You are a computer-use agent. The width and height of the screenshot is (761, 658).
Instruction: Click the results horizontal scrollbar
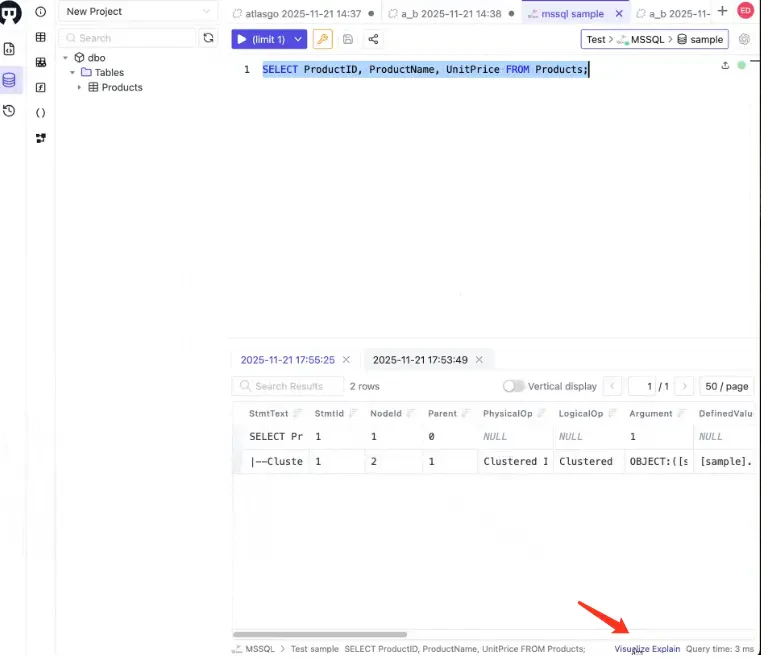320,634
